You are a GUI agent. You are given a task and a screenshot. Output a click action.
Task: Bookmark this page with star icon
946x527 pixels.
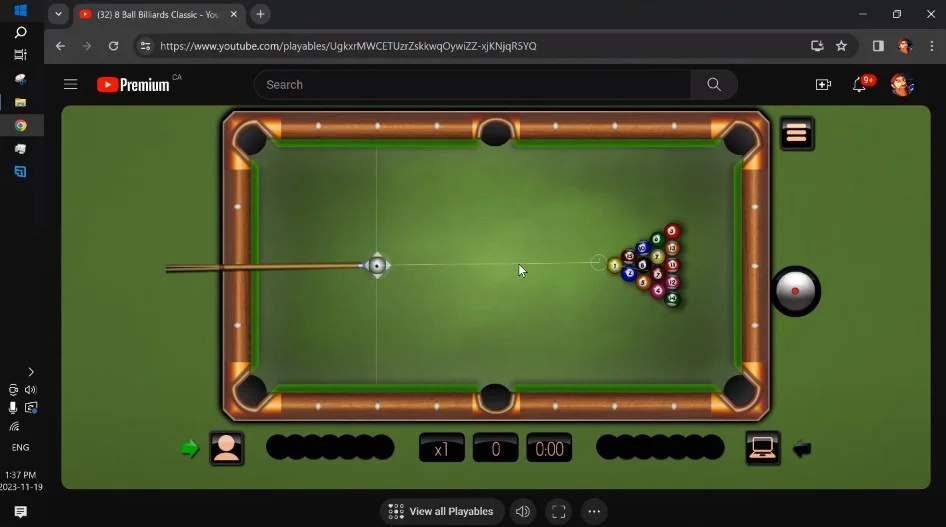tap(841, 46)
